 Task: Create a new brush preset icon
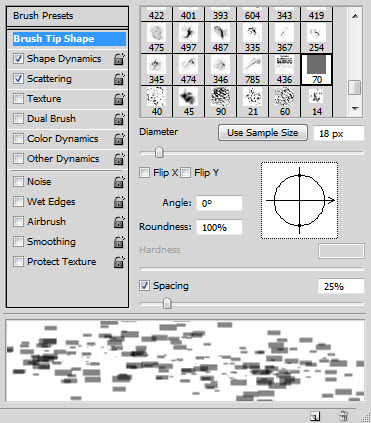tap(315, 416)
